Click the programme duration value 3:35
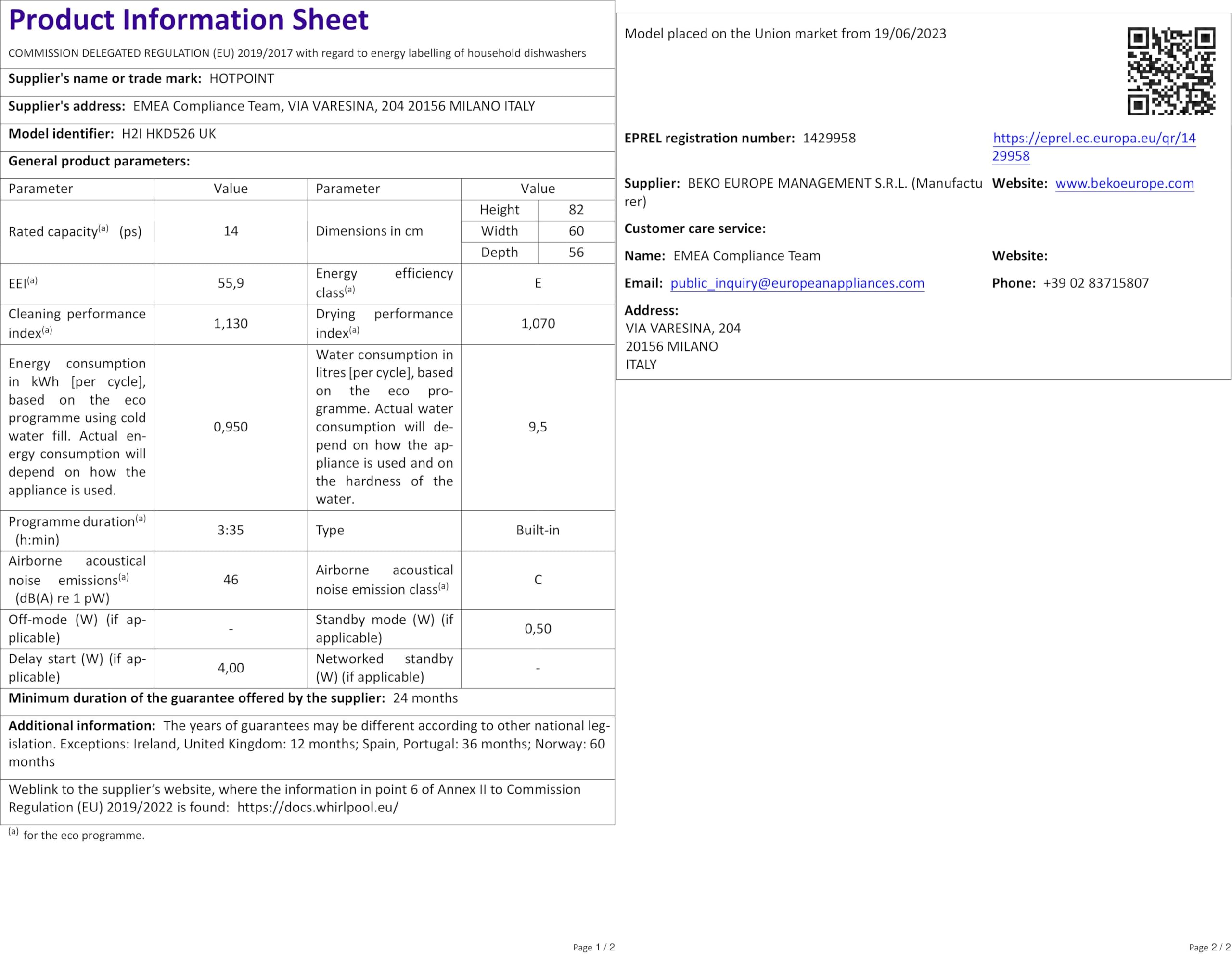Screen dimensions: 1232x963 click(230, 530)
